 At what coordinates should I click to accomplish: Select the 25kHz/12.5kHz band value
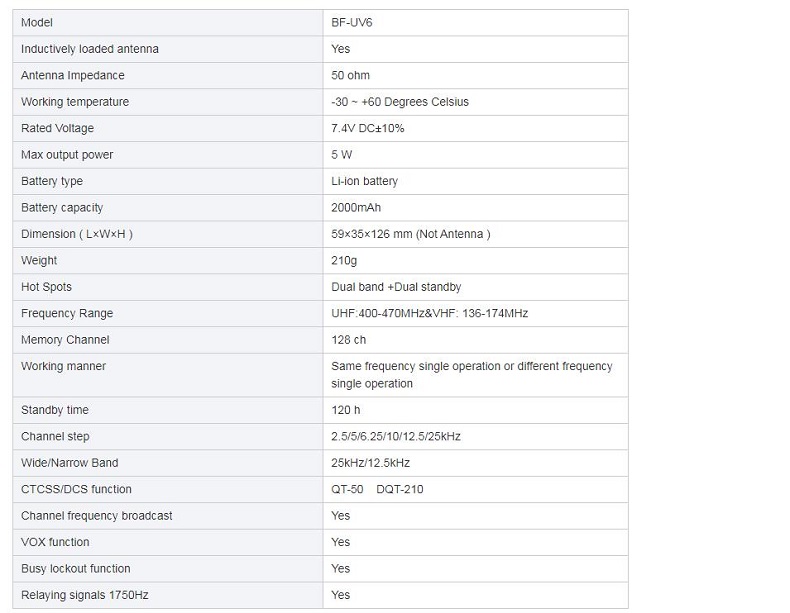click(x=371, y=463)
